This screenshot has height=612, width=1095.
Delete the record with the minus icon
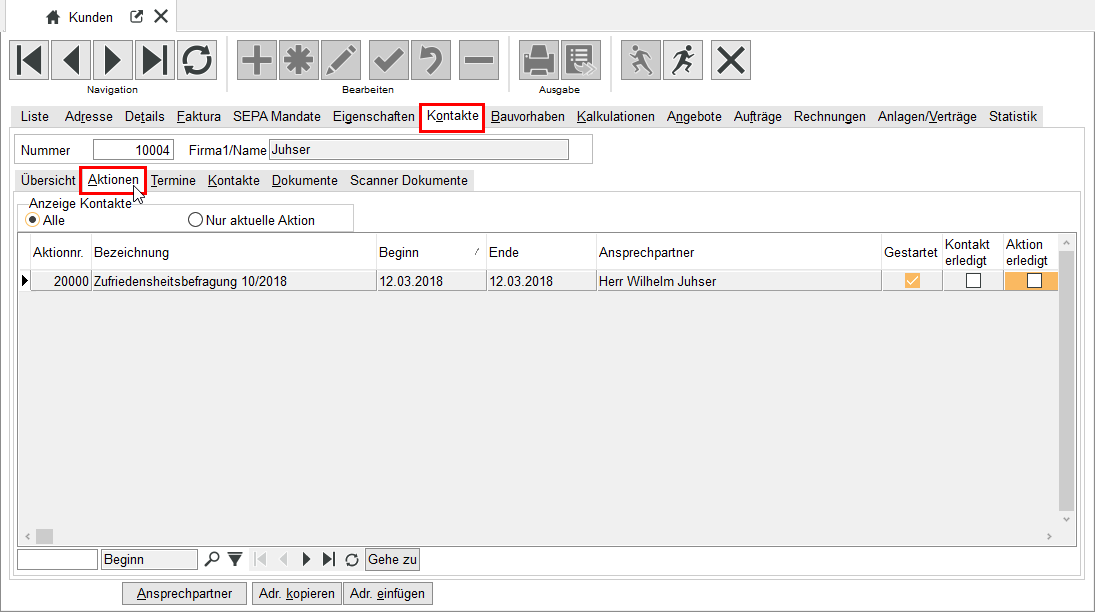[x=479, y=61]
